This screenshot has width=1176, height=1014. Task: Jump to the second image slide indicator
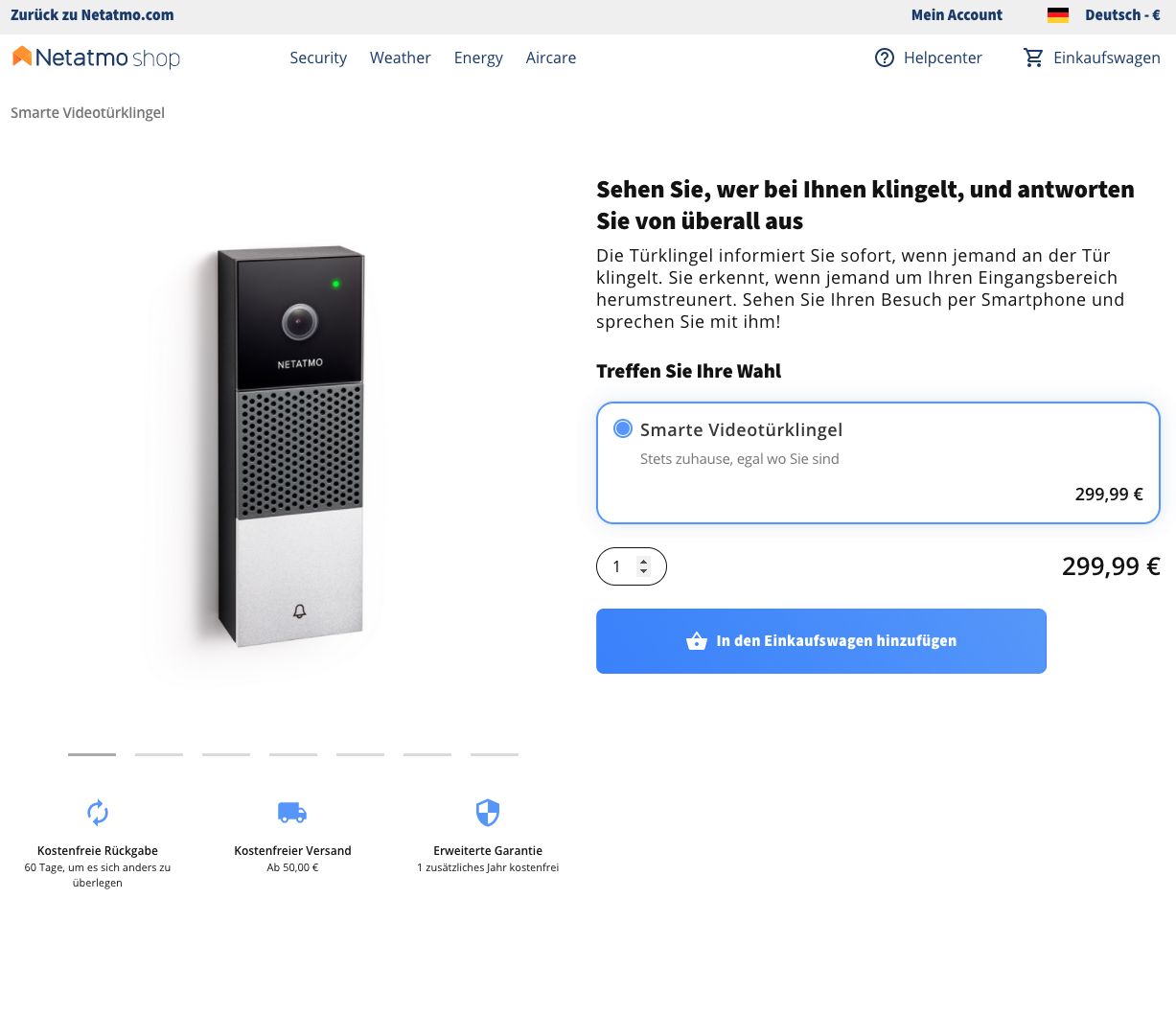pyautogui.click(x=159, y=754)
